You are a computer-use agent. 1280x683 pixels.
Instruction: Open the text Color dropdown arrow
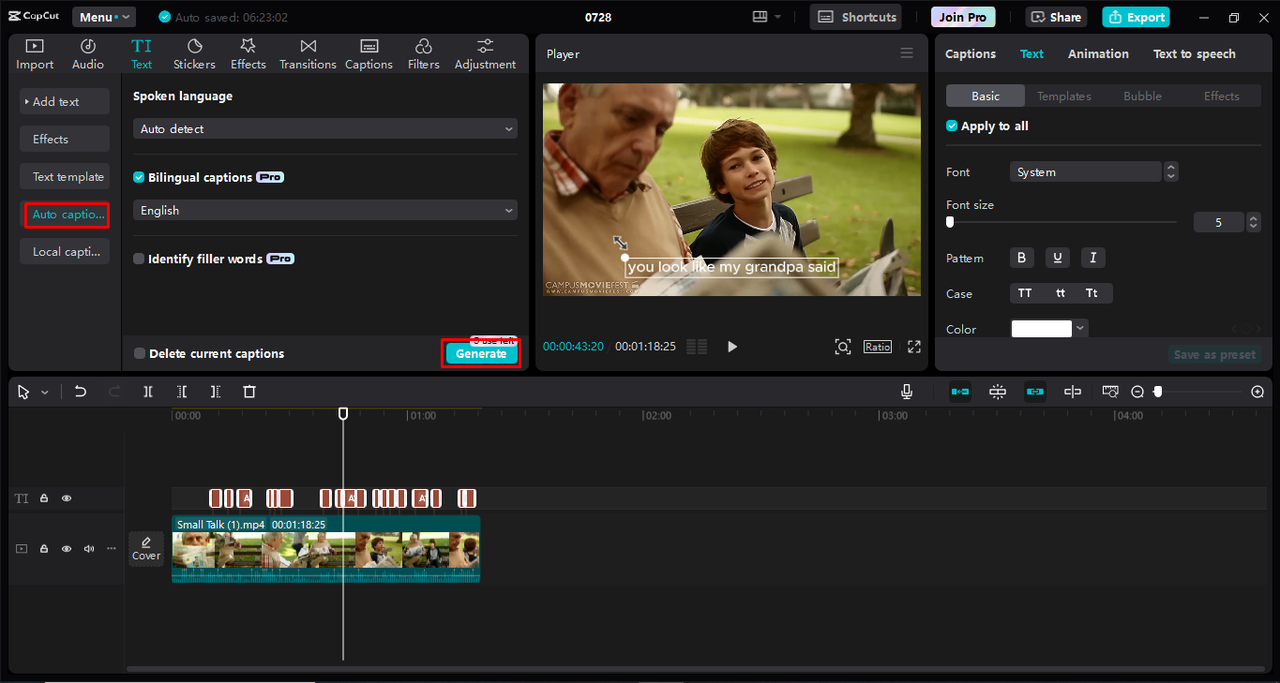1081,329
